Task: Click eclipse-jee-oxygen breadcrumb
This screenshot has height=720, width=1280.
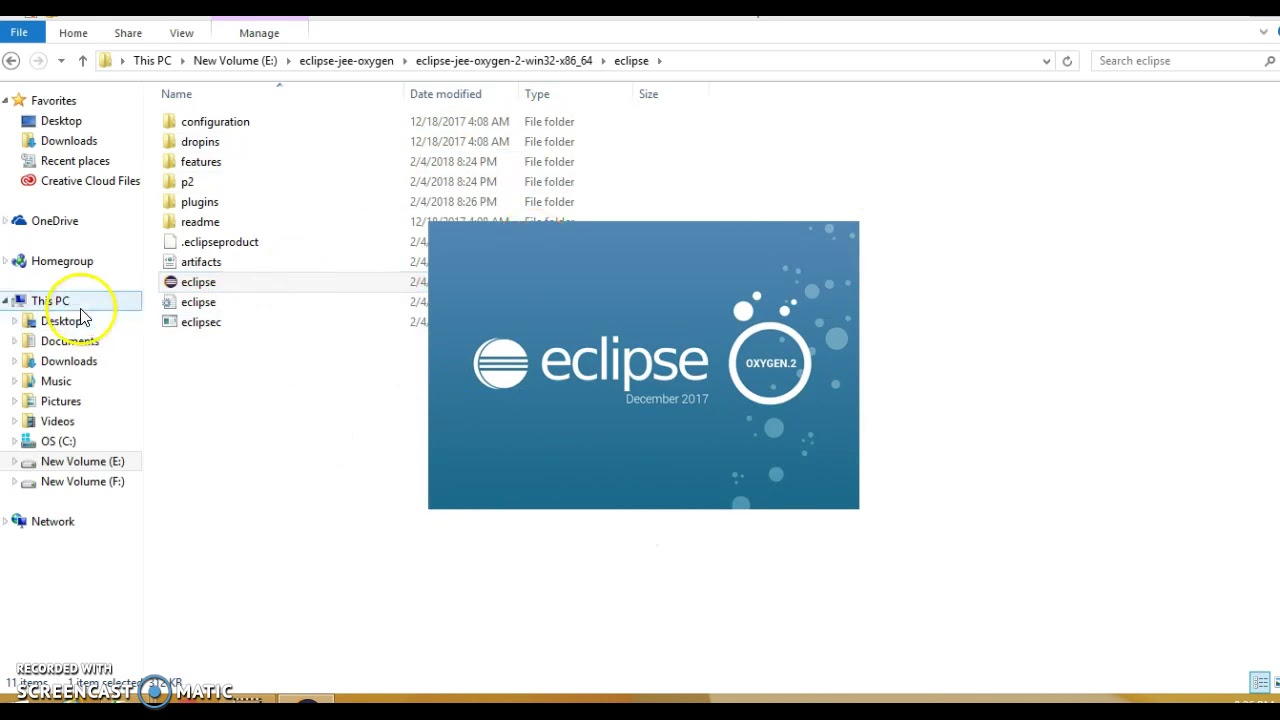Action: coord(346,61)
